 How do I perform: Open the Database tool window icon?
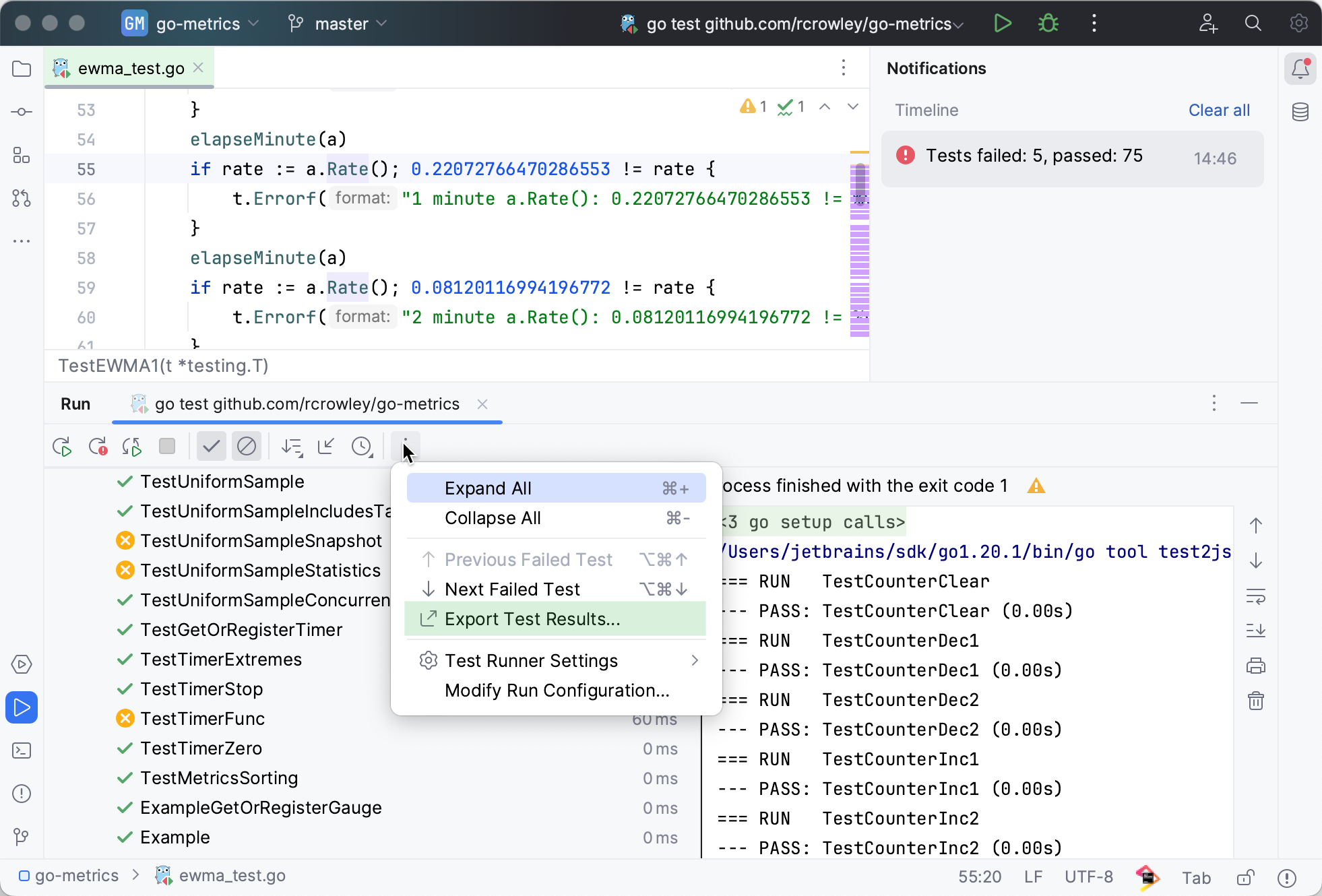click(1300, 112)
